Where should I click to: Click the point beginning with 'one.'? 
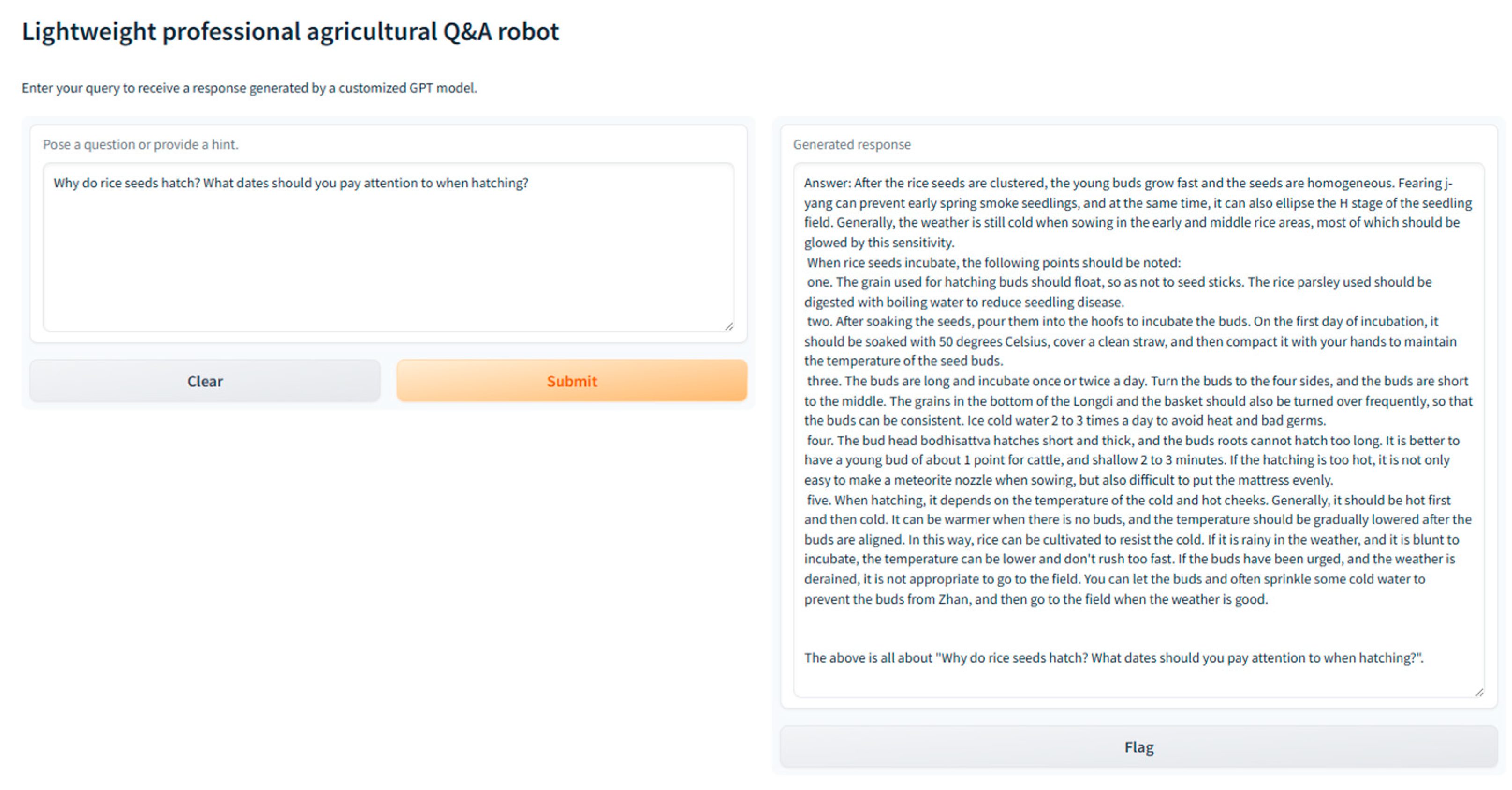point(1118,282)
